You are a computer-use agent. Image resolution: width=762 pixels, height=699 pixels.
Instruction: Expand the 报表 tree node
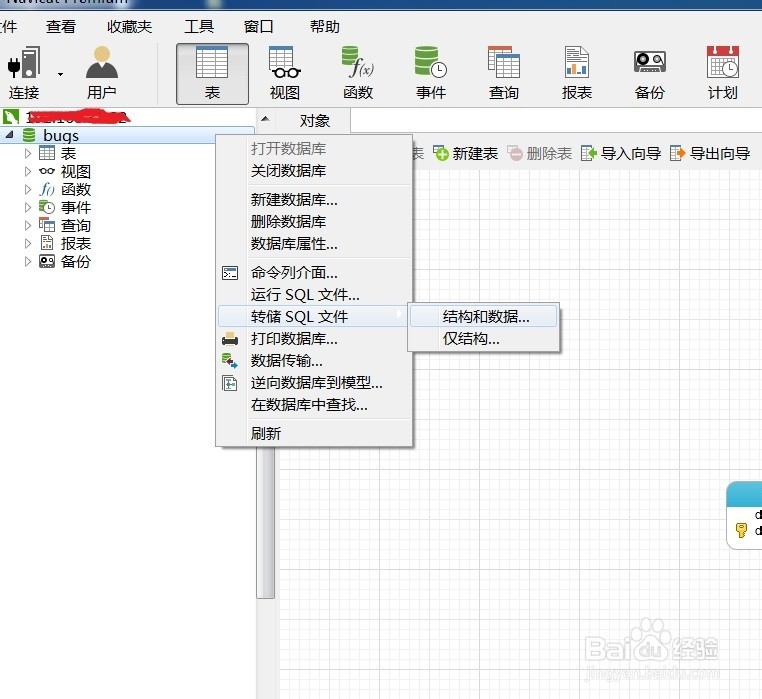28,244
